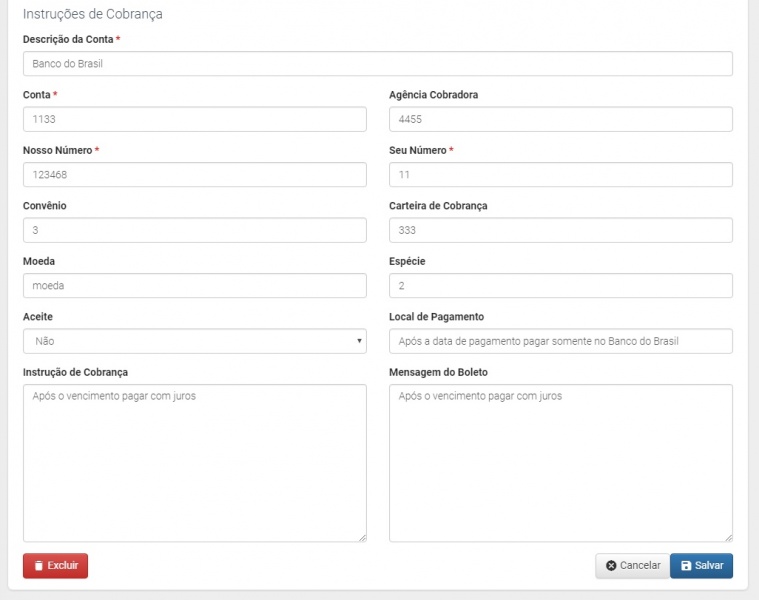759x600 pixels.
Task: Click the Excluir delete button
Action: click(x=55, y=566)
